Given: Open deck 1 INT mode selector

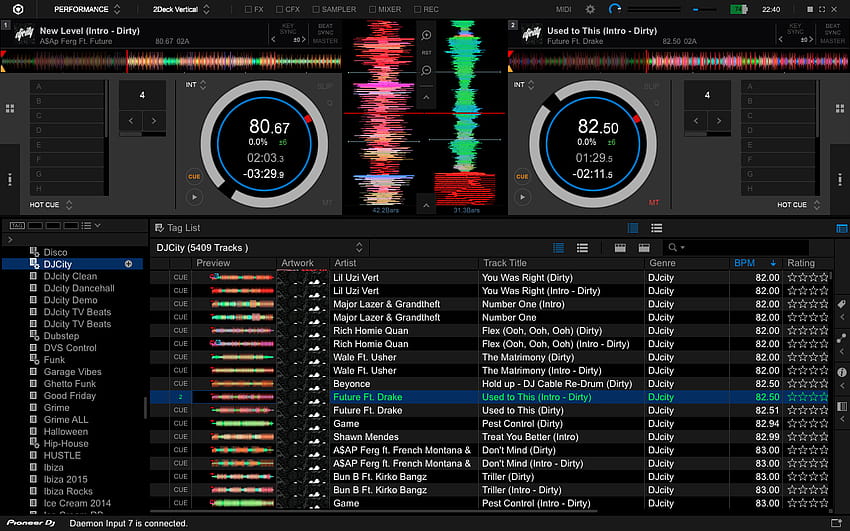Looking at the screenshot, I should [196, 85].
